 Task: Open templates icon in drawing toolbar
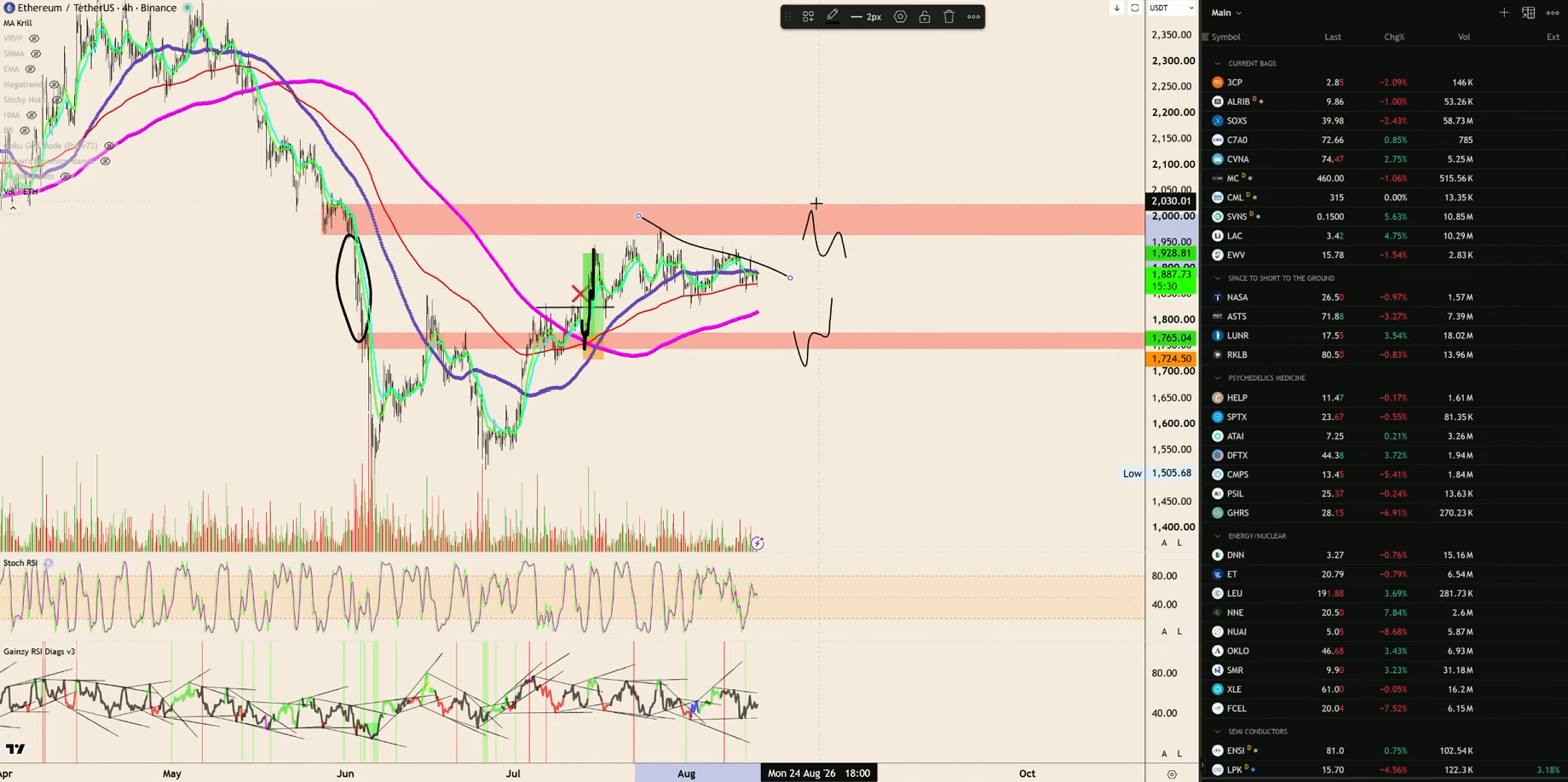pos(808,16)
